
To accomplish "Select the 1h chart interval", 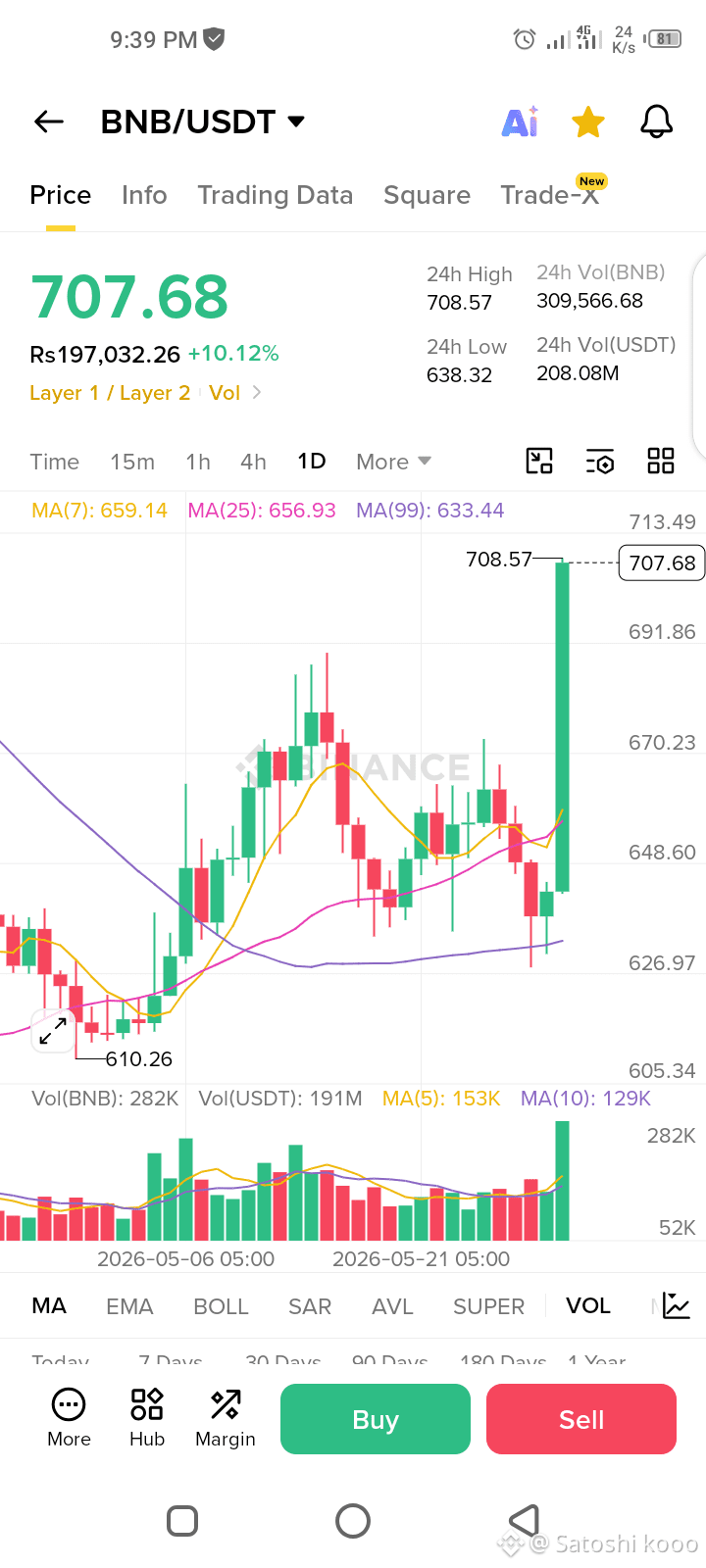I will click(x=198, y=462).
